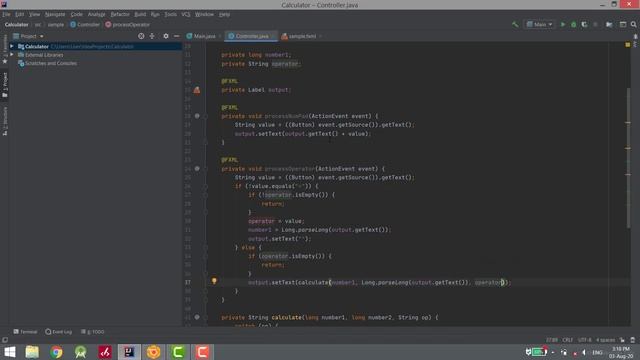Run with coverage icon

click(584, 24)
